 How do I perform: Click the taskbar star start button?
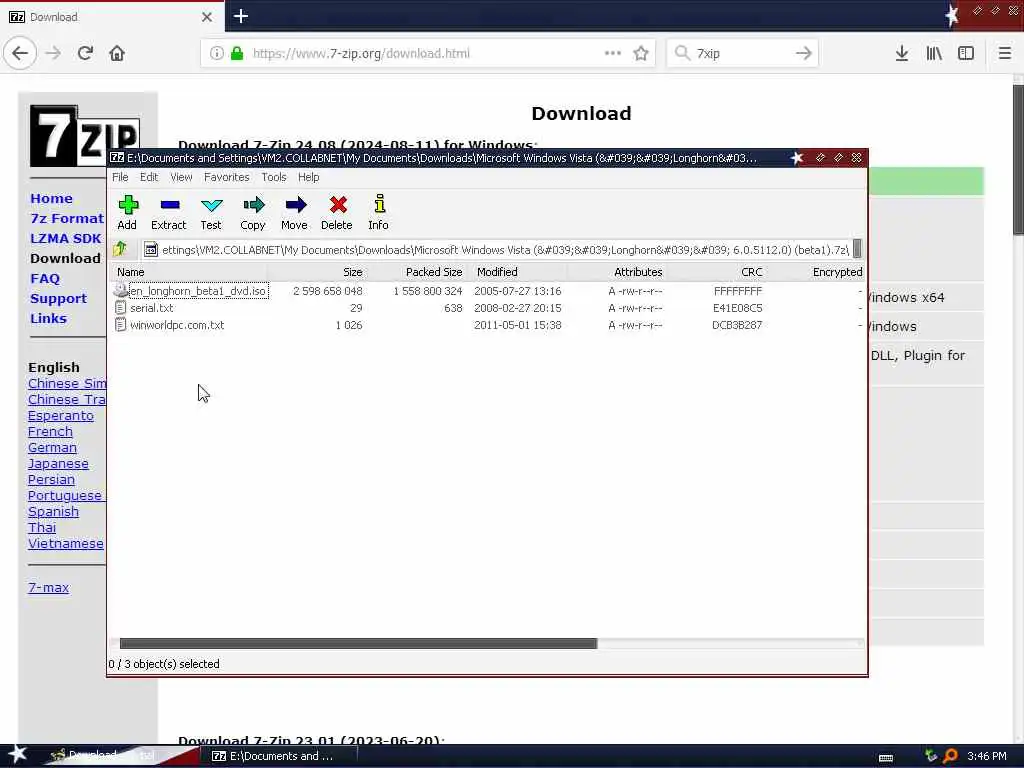coord(18,754)
